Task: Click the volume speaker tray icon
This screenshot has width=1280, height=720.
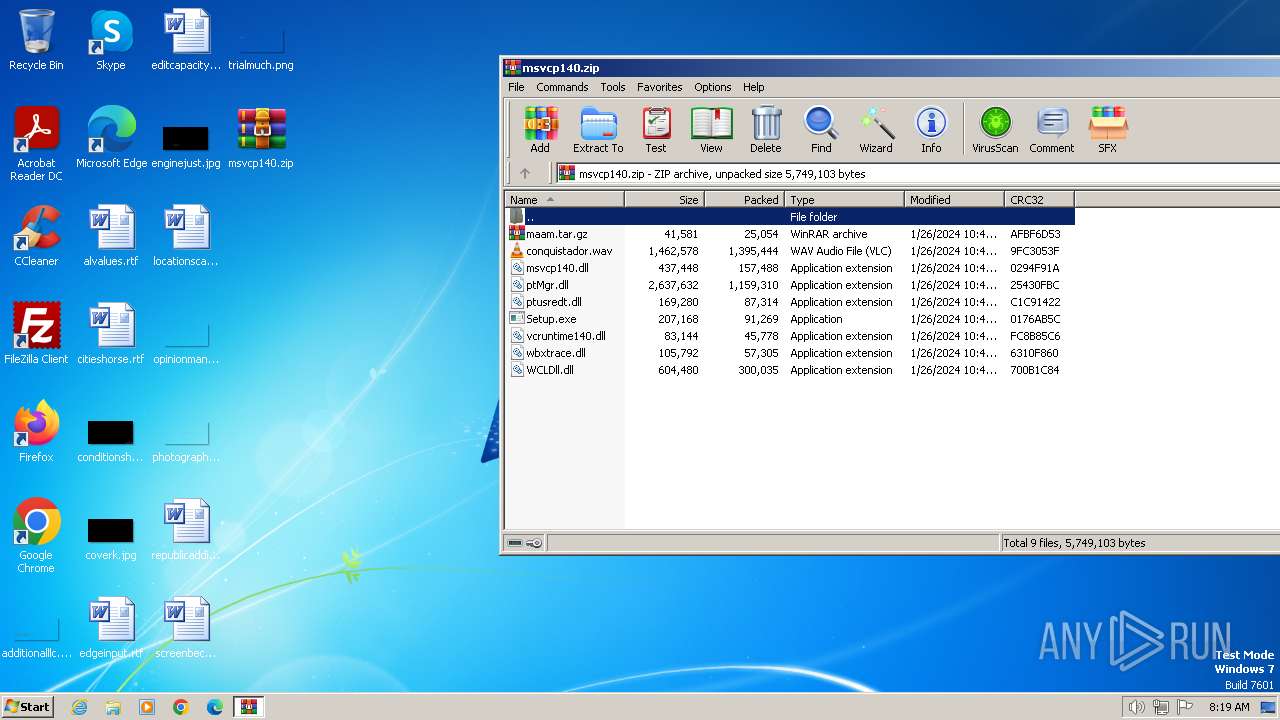Action: 1136,707
